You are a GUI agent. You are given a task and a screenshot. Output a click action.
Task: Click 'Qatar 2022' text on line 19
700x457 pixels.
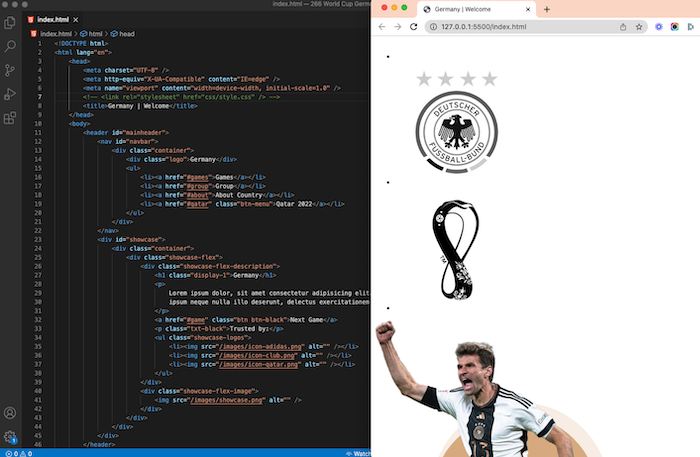pyautogui.click(x=294, y=204)
